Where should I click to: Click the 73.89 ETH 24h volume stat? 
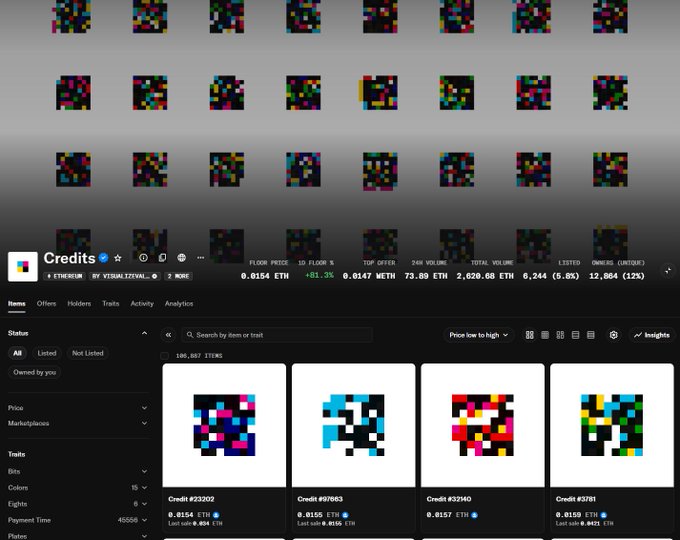coord(426,276)
